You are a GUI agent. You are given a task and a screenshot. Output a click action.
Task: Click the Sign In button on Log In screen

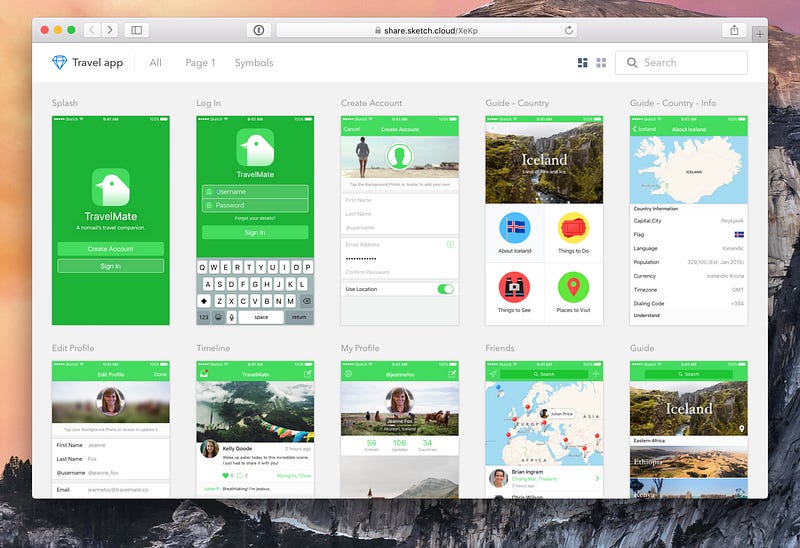pos(255,232)
